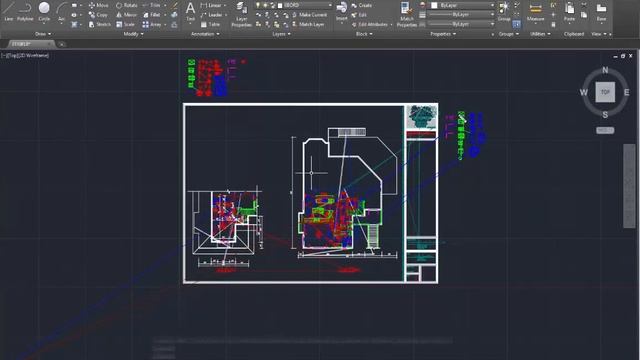Image resolution: width=640 pixels, height=360 pixels.
Task: Open Layer Properties manager
Action: 241,14
